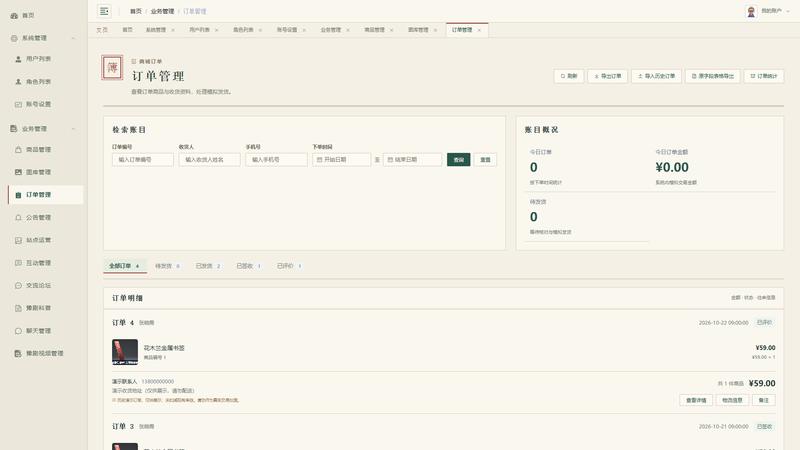This screenshot has width=800, height=450.
Task: Close the 订单管理 page tab
Action: click(x=479, y=31)
